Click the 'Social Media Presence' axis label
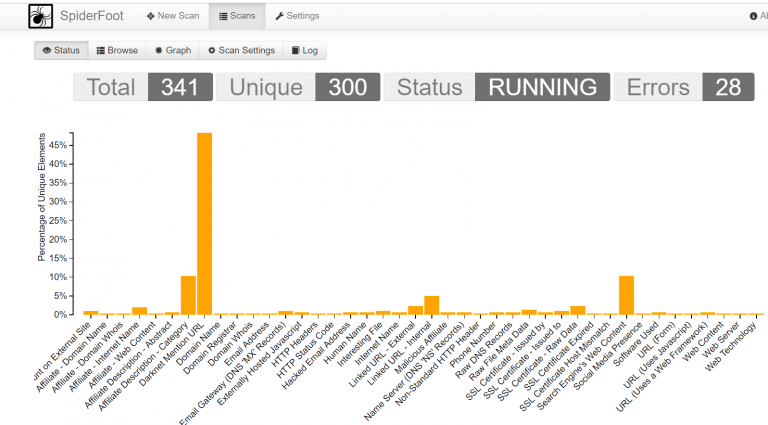 coord(608,355)
